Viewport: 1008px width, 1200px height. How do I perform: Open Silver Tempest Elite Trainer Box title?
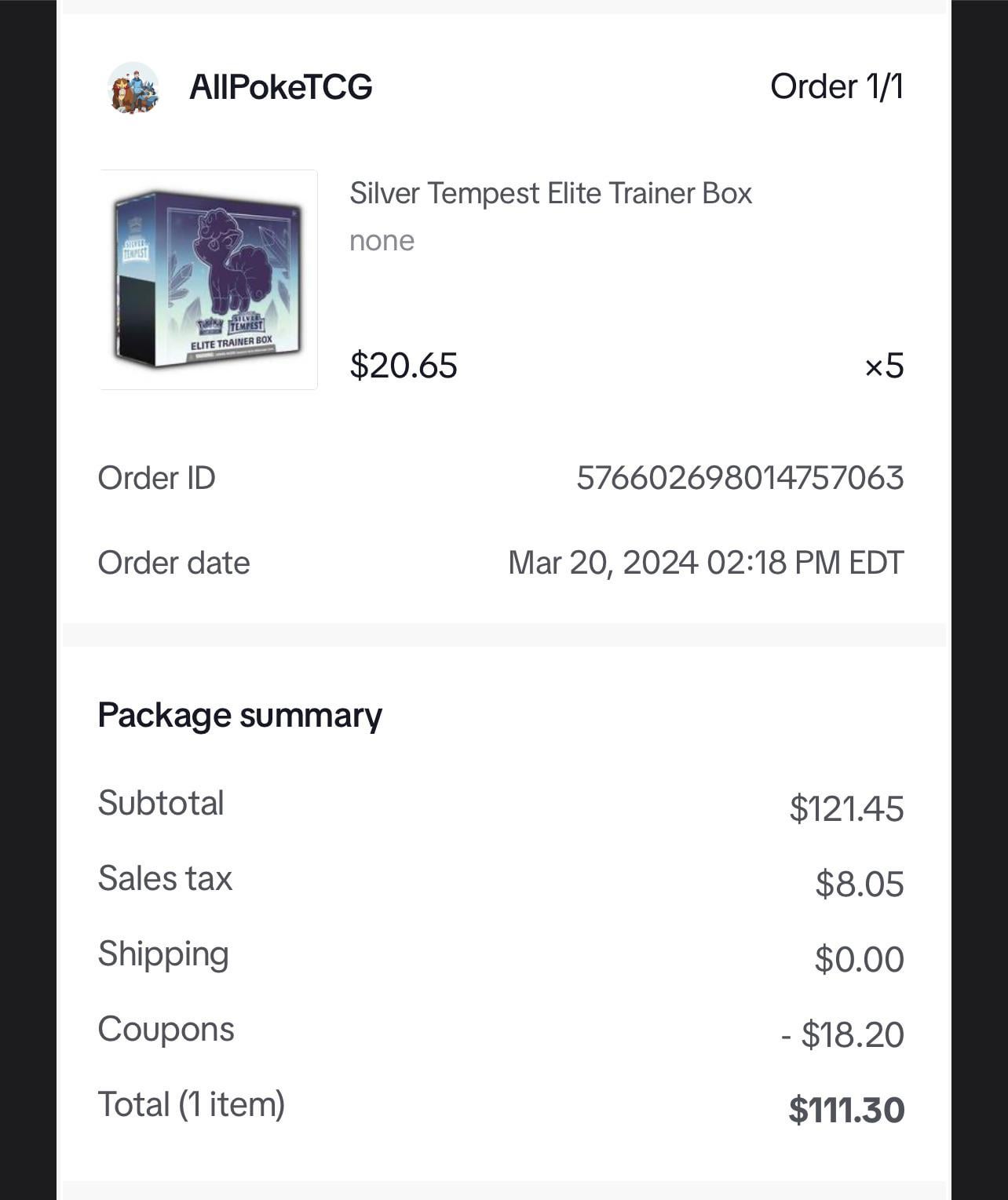click(550, 193)
